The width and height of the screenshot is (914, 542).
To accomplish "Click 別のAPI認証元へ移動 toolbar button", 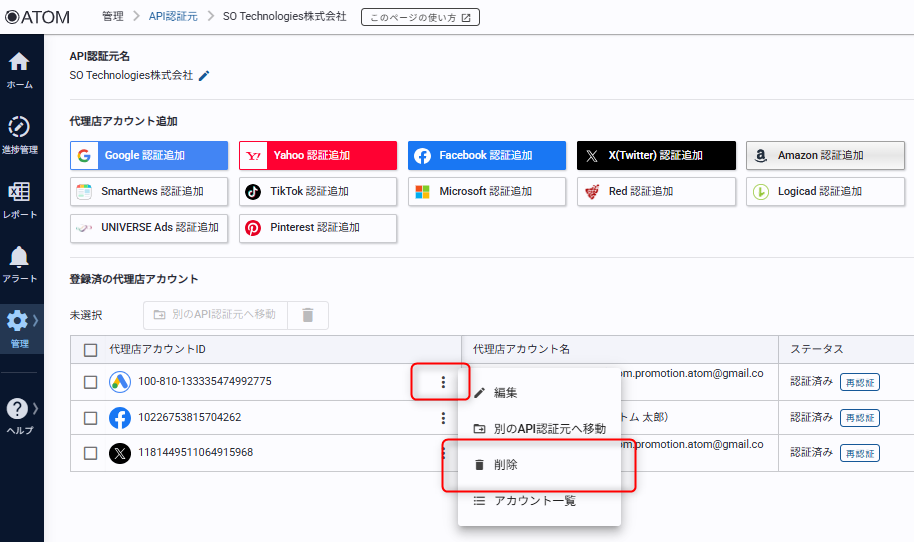I will point(215,315).
